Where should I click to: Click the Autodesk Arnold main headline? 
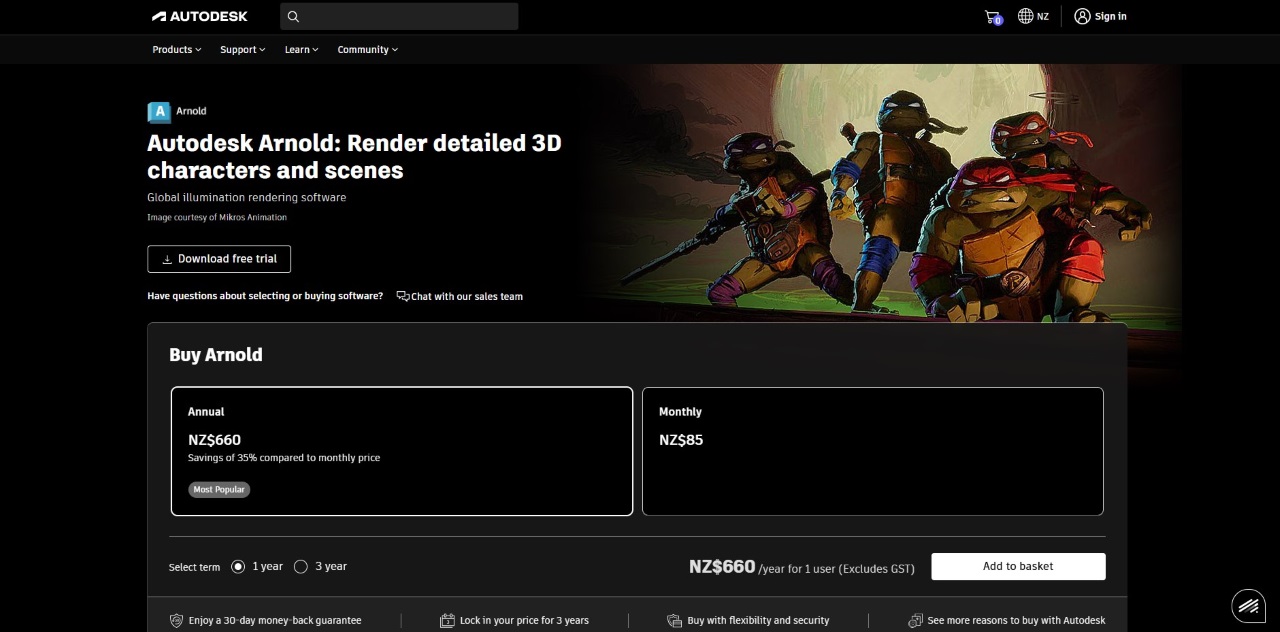(x=354, y=156)
